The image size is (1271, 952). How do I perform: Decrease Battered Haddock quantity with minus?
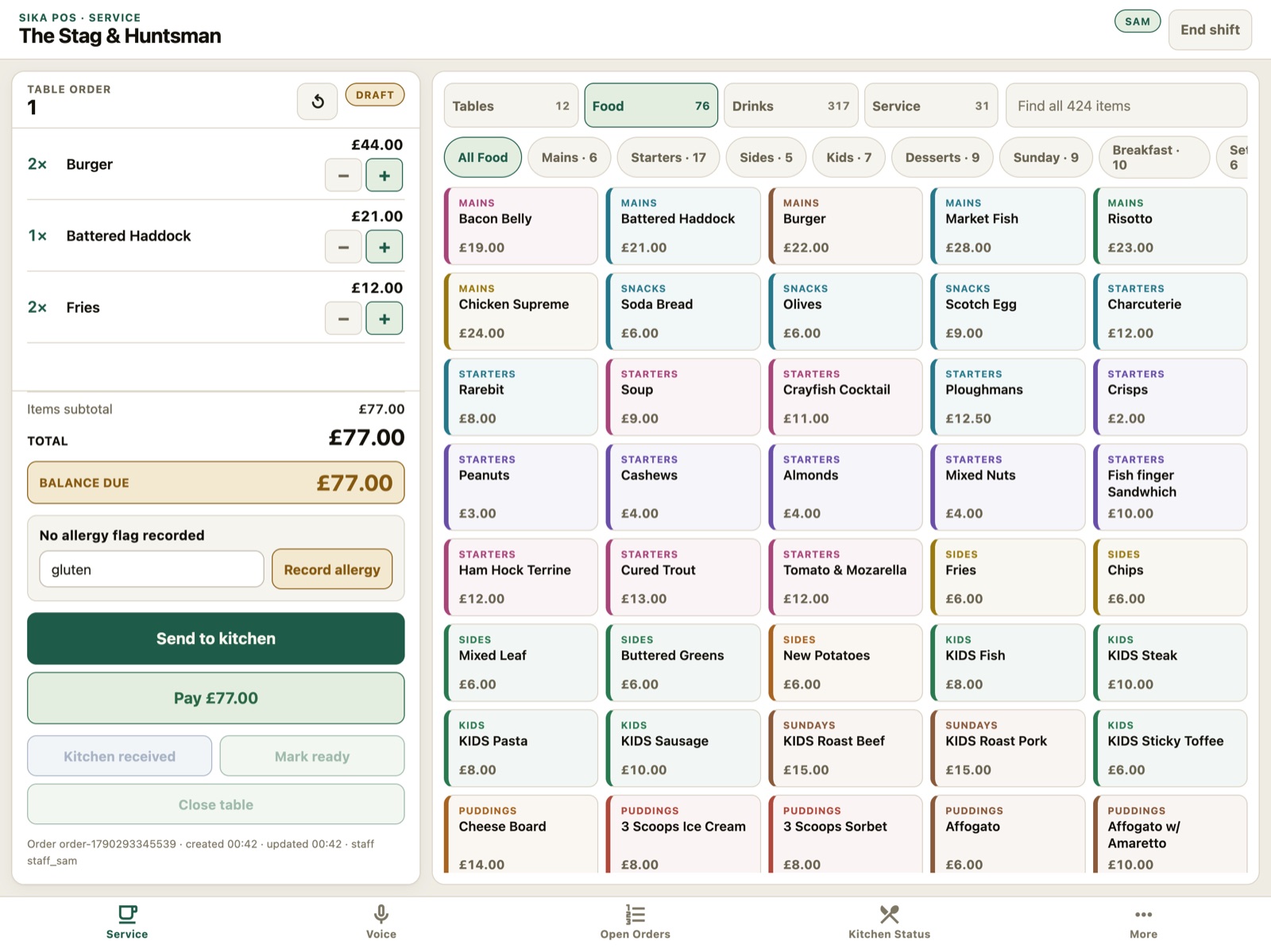(343, 247)
